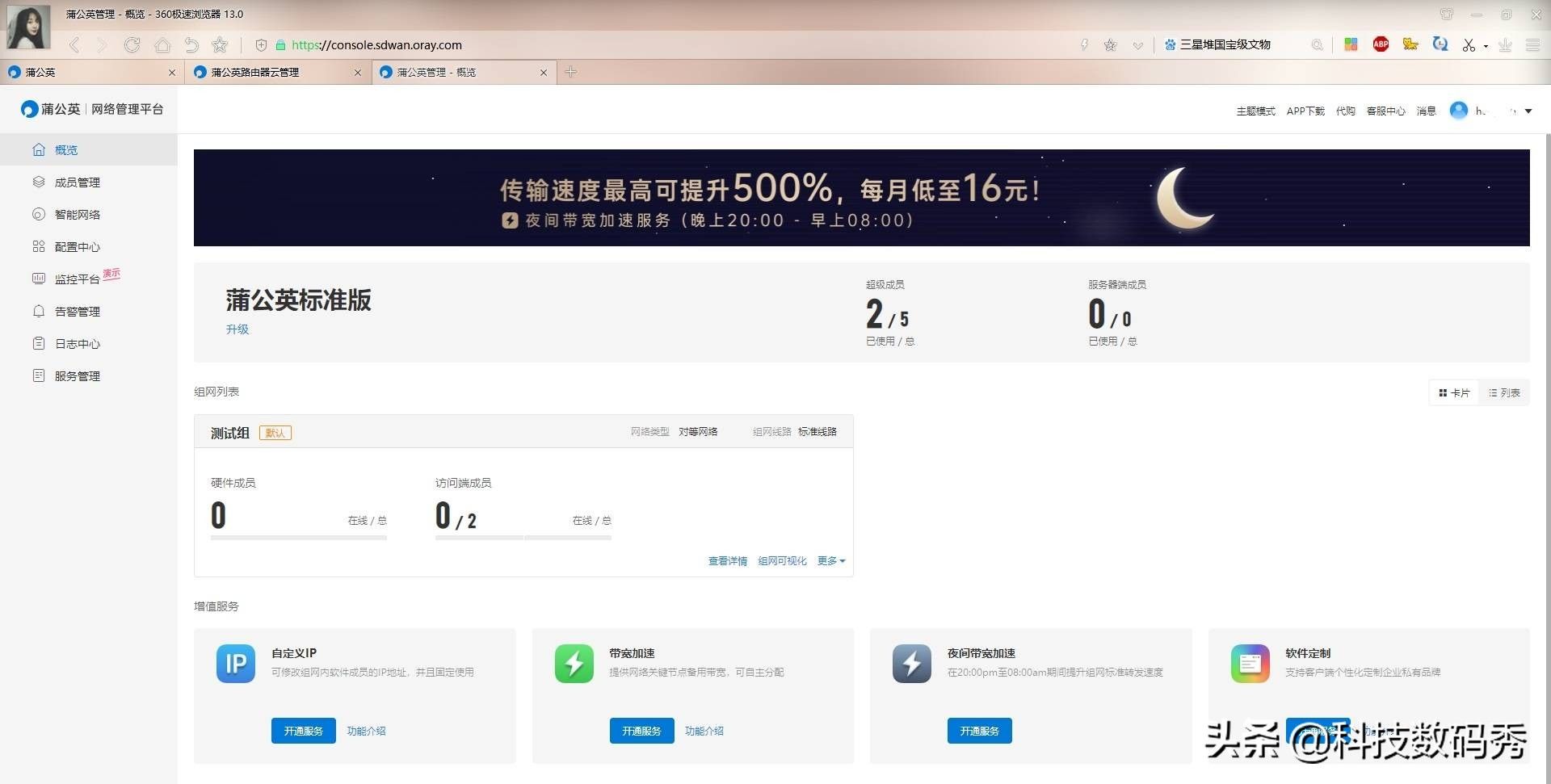This screenshot has height=784, width=1551.
Task: Expand the screenshot tool dropdown arrow
Action: click(1486, 46)
